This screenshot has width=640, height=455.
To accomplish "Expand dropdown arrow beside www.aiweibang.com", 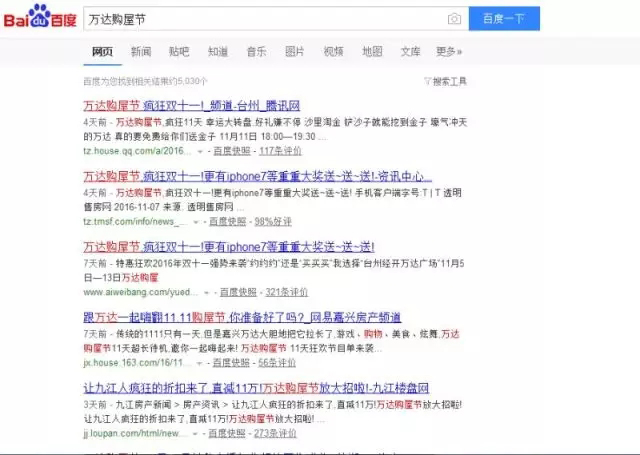I will click(207, 293).
